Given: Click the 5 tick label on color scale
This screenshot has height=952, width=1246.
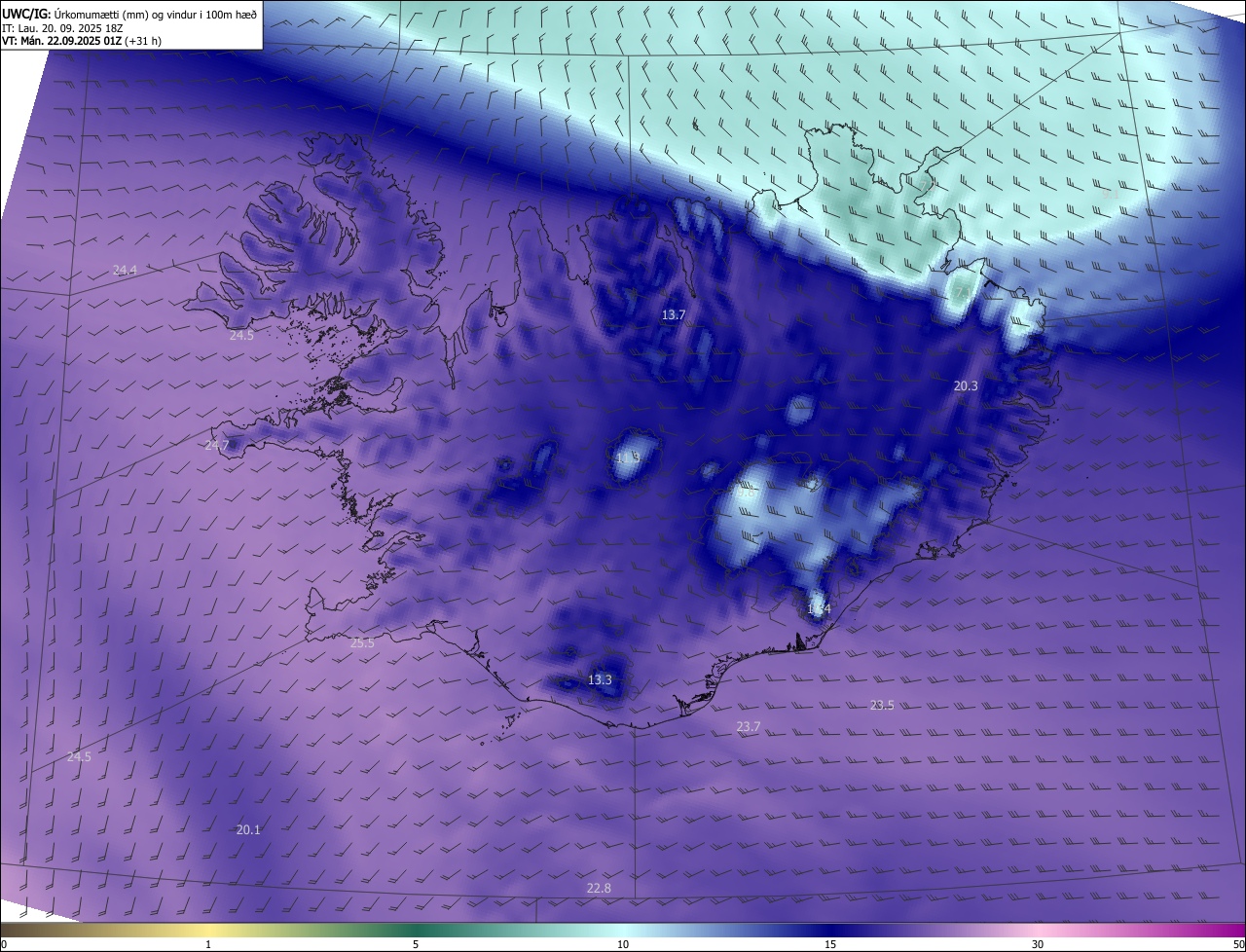Looking at the screenshot, I should [416, 944].
